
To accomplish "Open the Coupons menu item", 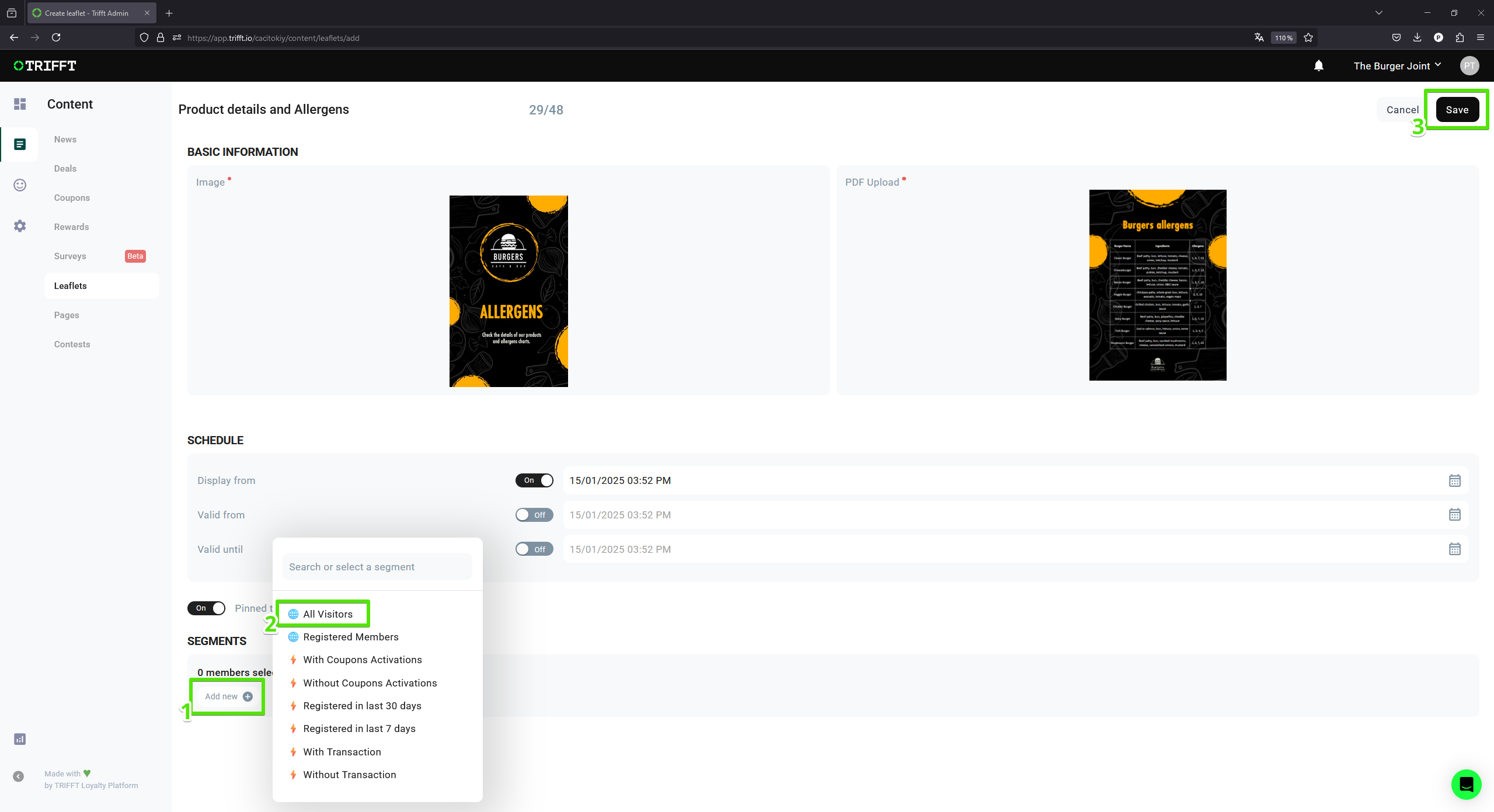I will click(x=72, y=197).
